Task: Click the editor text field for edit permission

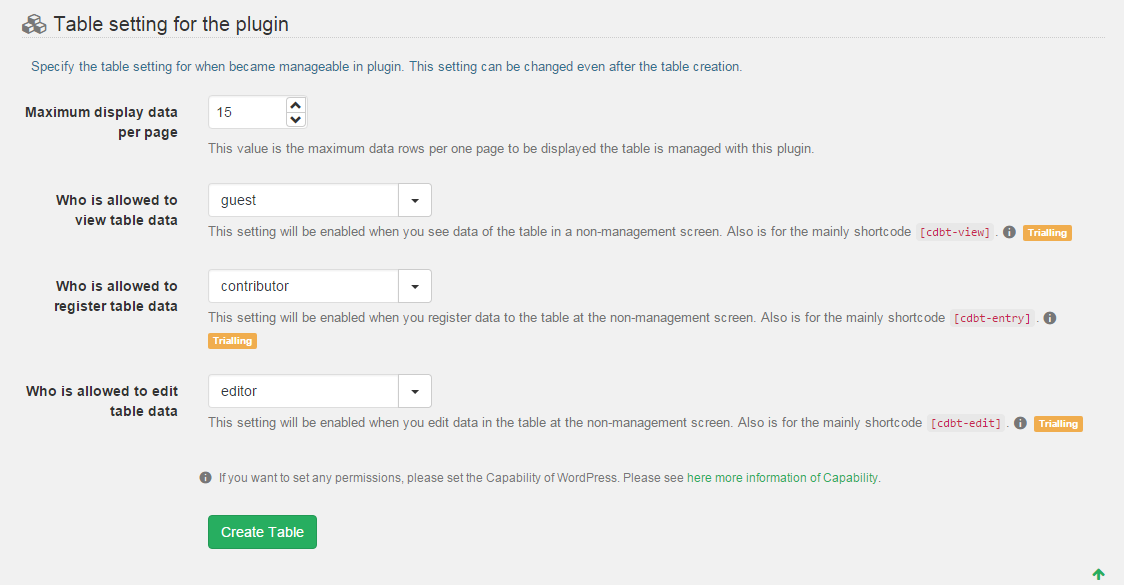Action: pos(303,391)
